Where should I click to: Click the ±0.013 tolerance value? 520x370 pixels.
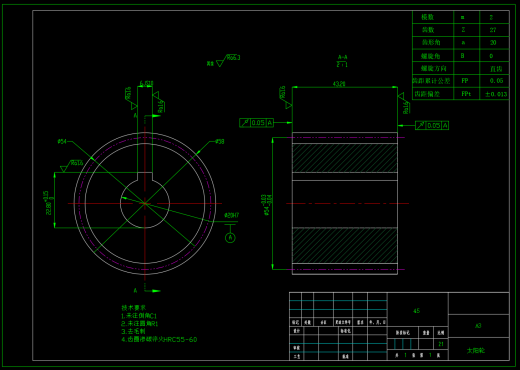(496, 94)
